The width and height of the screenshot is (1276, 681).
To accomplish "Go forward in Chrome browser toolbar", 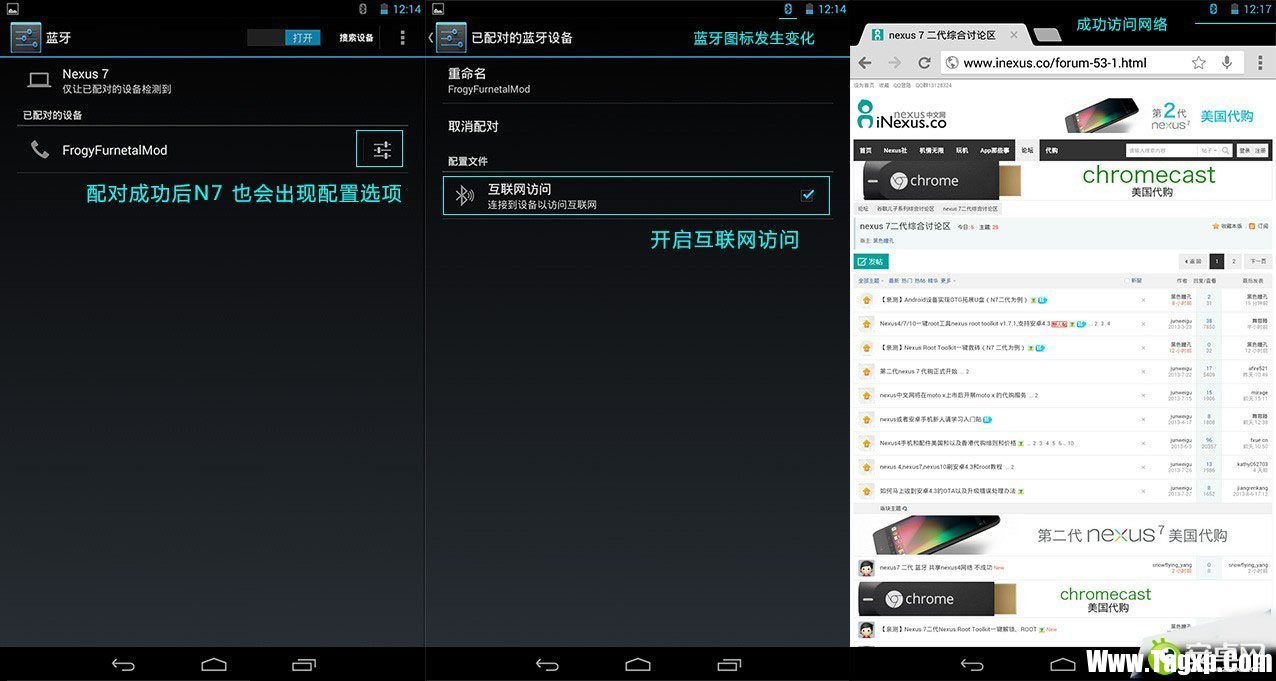I will click(x=894, y=63).
